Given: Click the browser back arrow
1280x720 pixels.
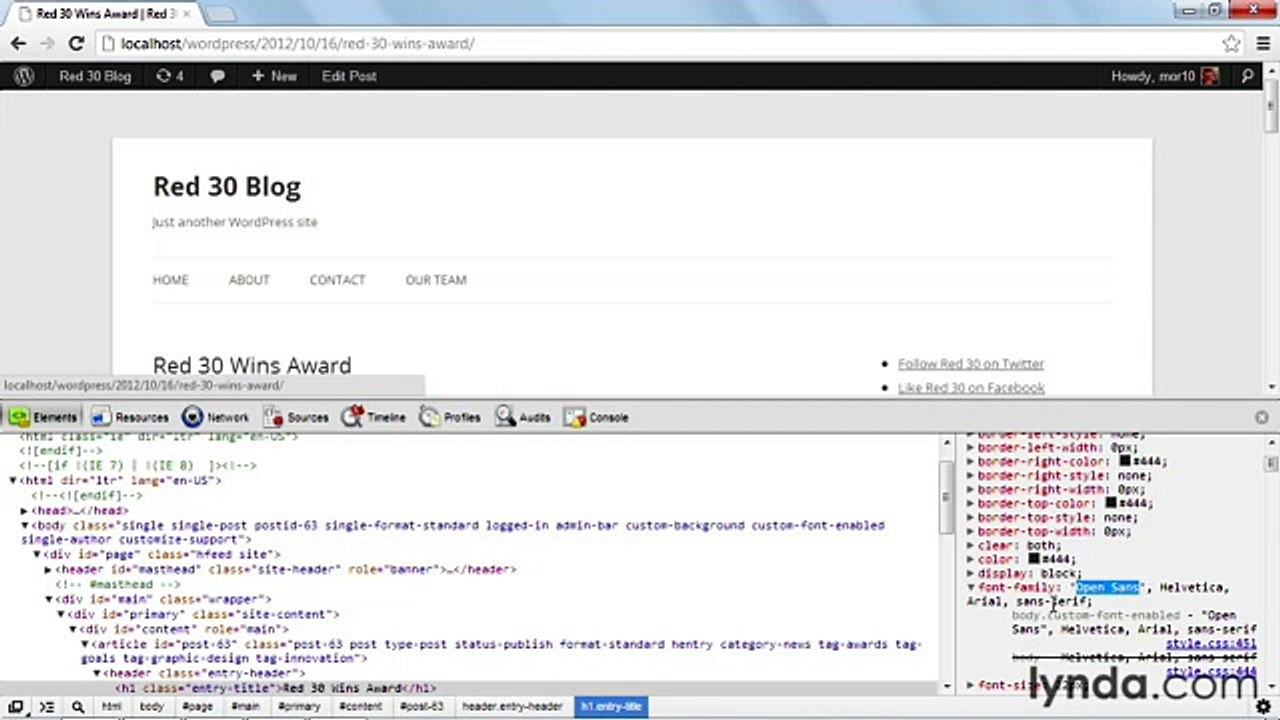Looking at the screenshot, I should [18, 44].
